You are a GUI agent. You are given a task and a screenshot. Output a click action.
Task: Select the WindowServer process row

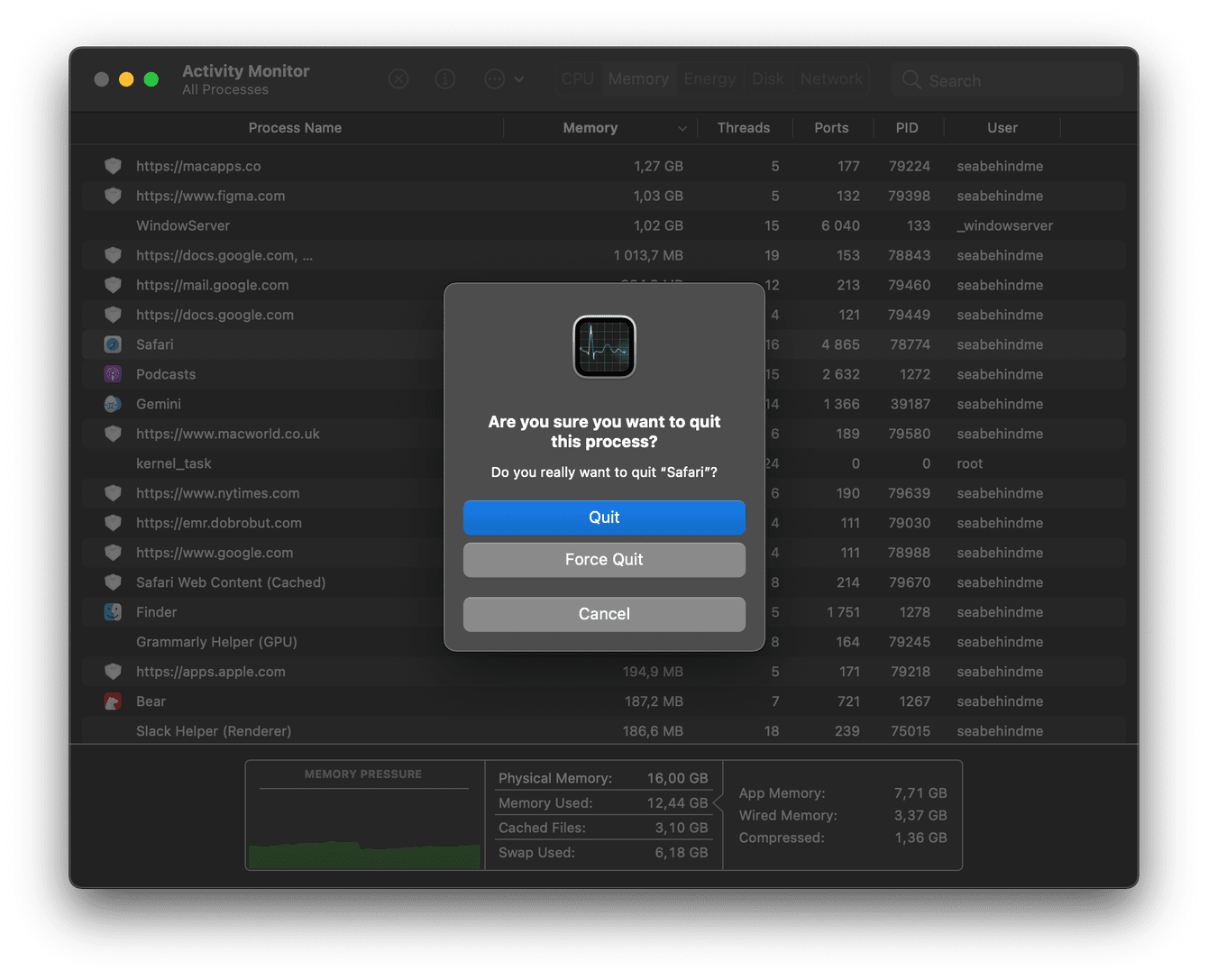[604, 225]
